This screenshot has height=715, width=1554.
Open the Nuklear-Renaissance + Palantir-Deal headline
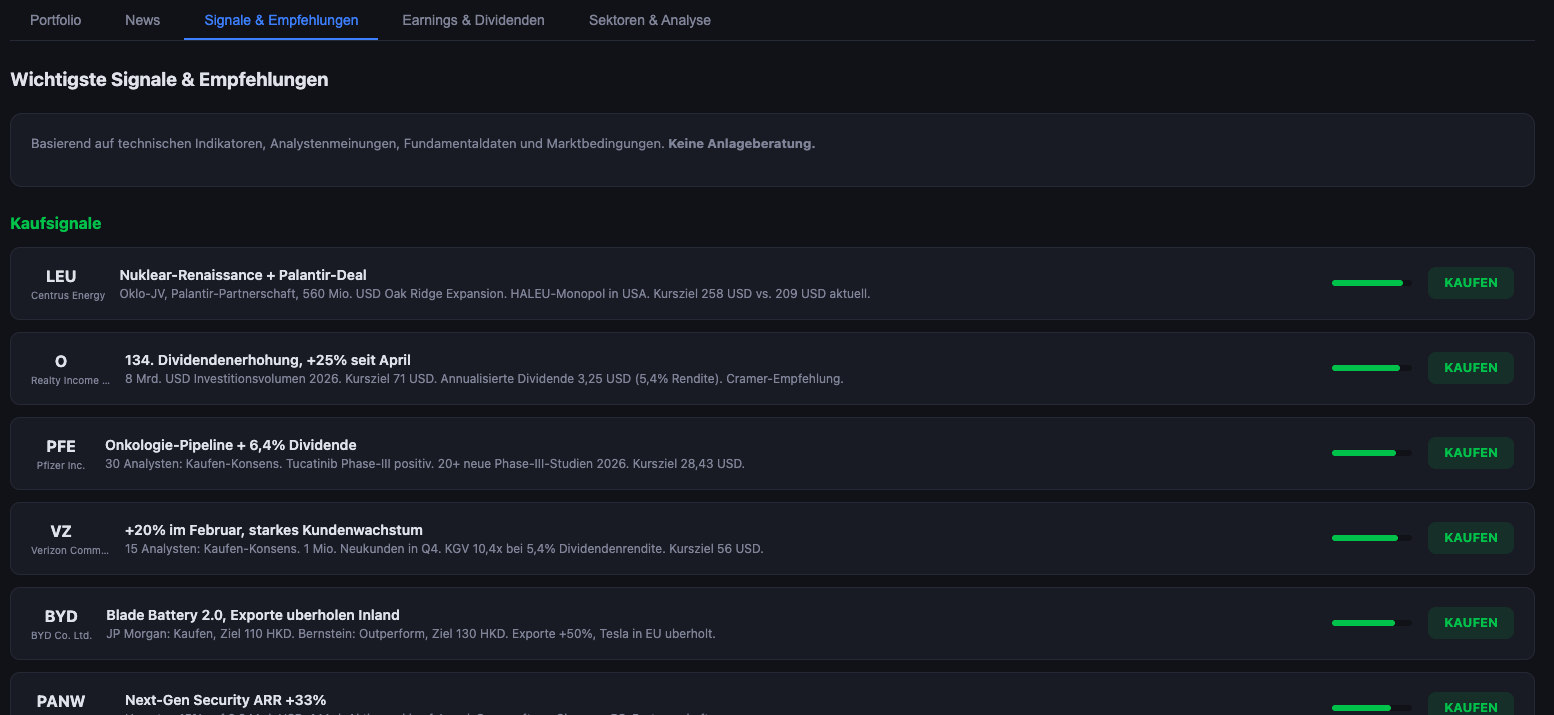click(242, 274)
